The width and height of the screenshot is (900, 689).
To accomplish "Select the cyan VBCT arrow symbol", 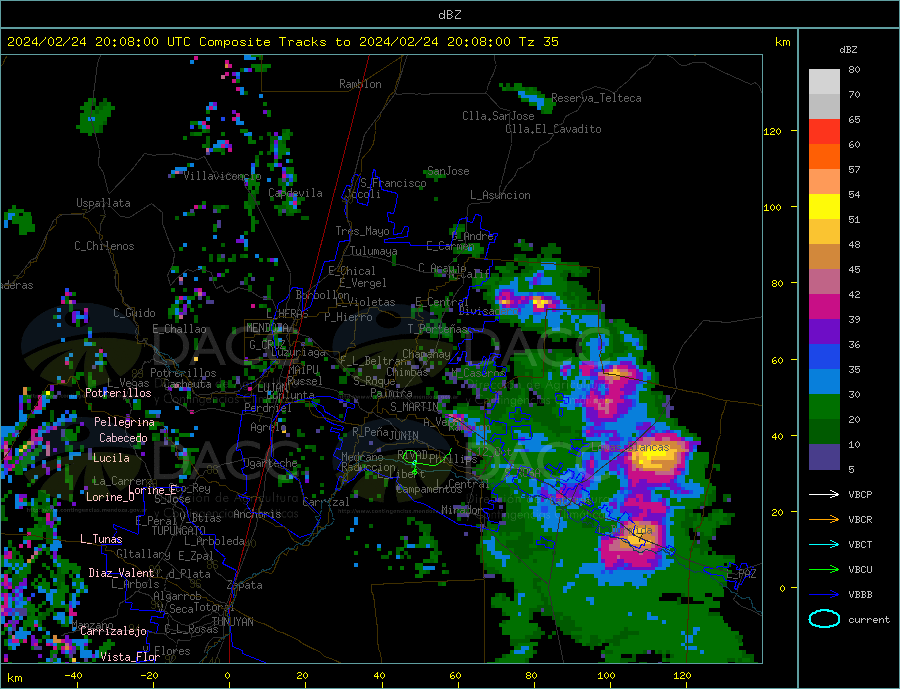I will [x=824, y=544].
